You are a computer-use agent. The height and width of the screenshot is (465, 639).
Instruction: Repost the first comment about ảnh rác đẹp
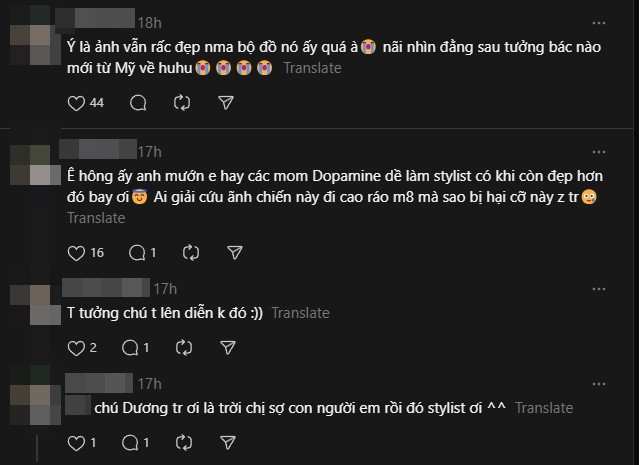[x=182, y=102]
